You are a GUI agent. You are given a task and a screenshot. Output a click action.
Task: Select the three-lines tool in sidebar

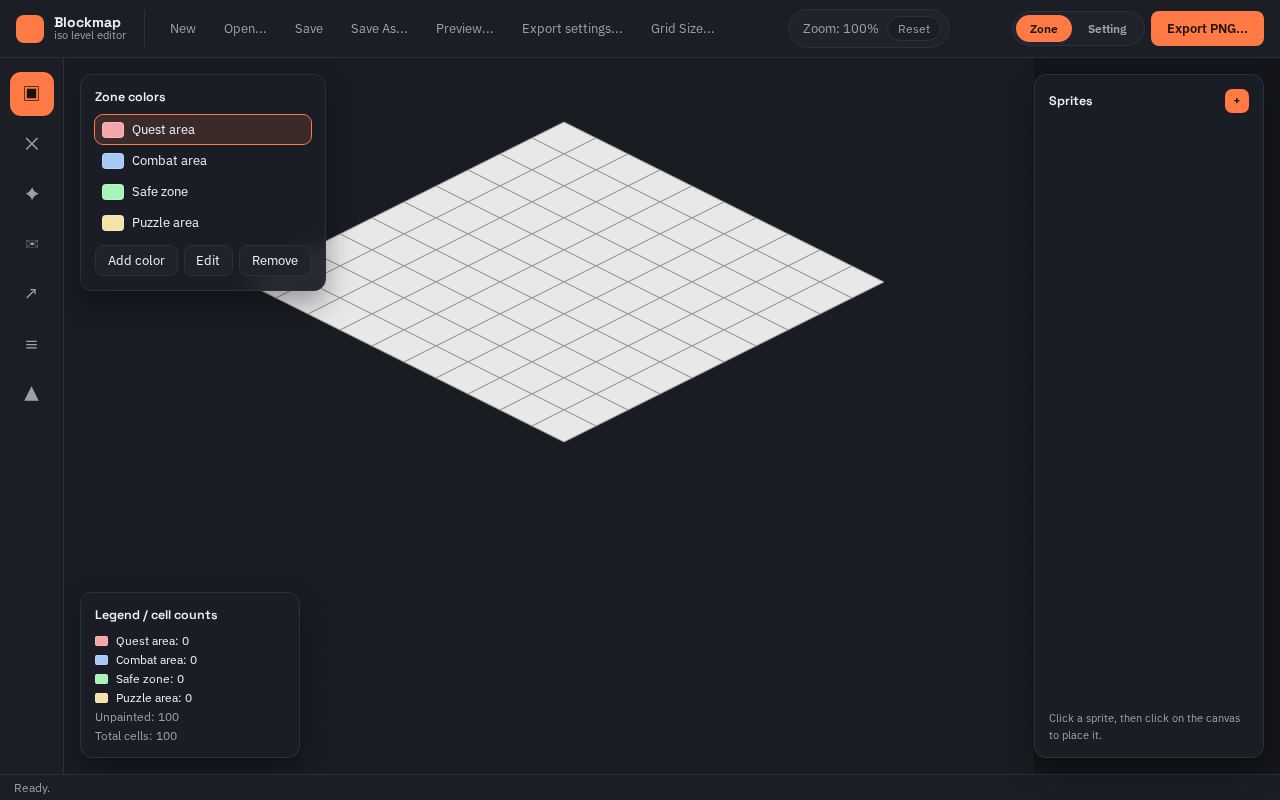32,344
